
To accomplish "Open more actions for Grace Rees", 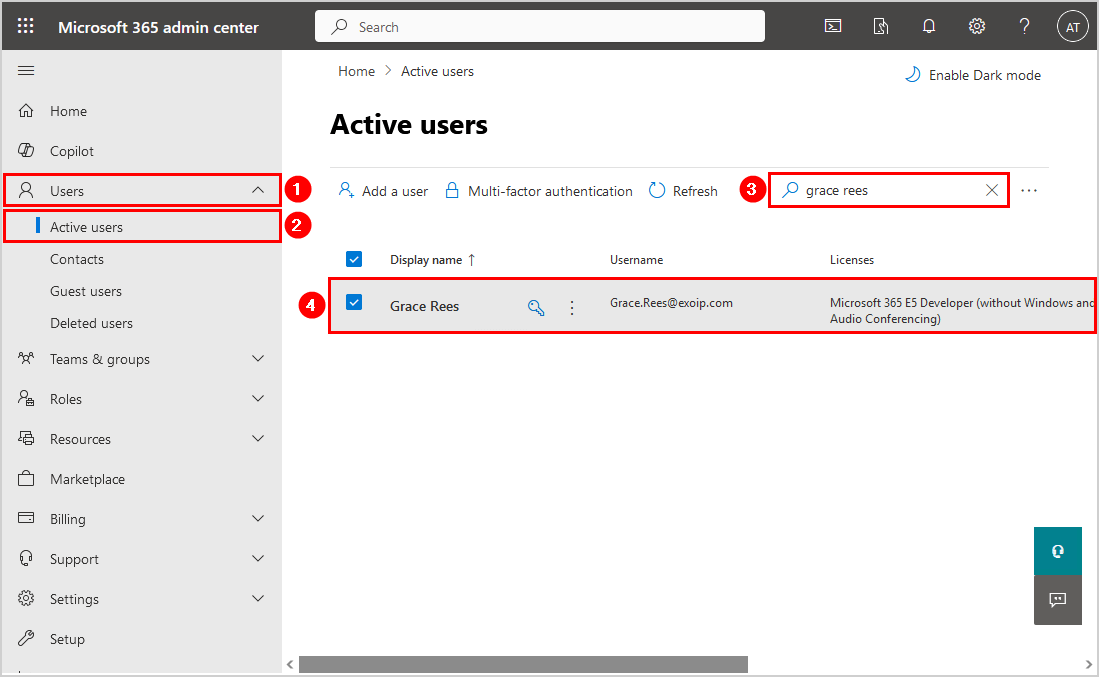I will click(572, 308).
